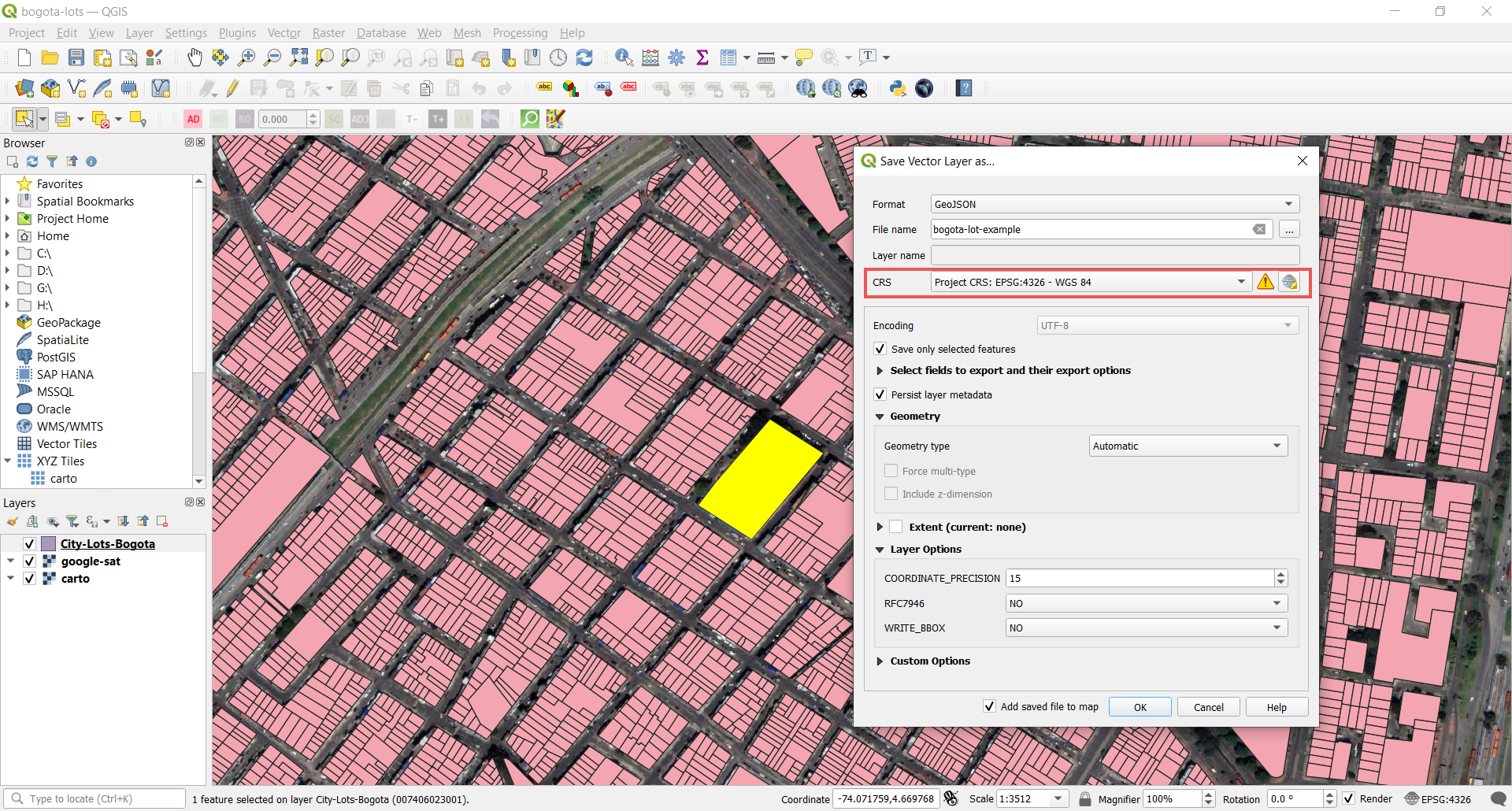Click the Show Map Tips icon

[x=804, y=57]
